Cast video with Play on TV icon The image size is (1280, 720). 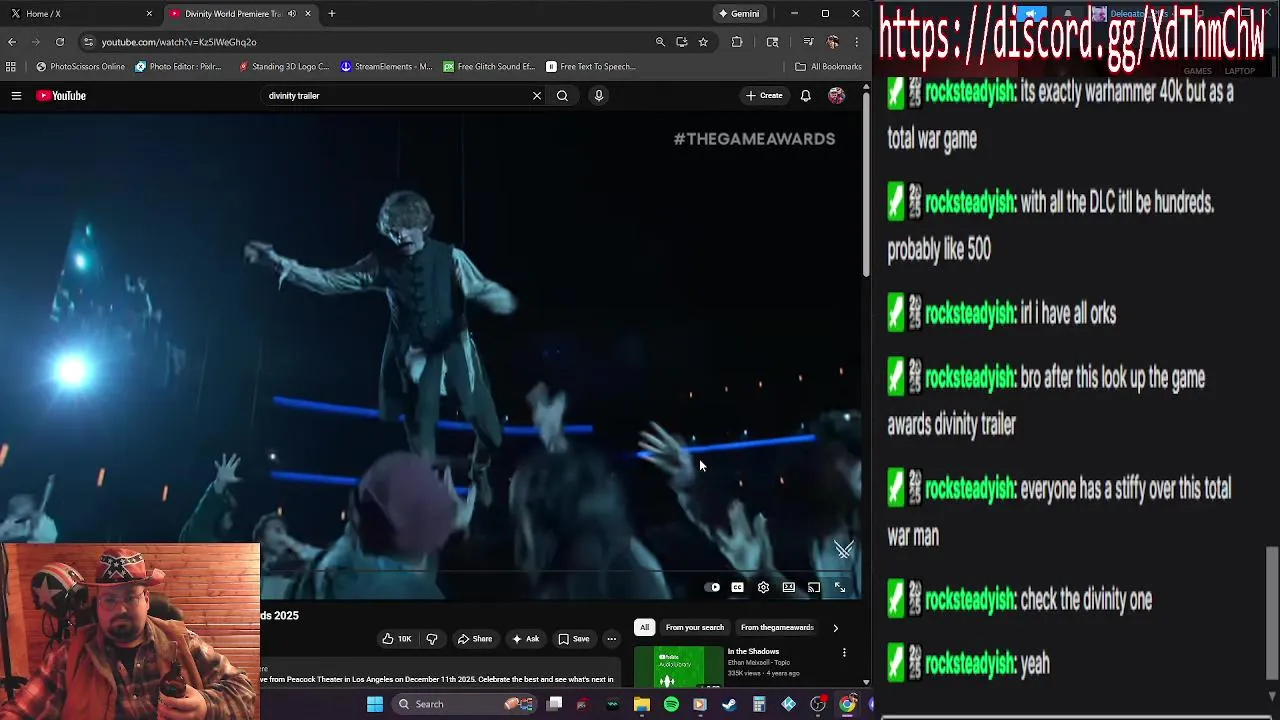tap(814, 588)
